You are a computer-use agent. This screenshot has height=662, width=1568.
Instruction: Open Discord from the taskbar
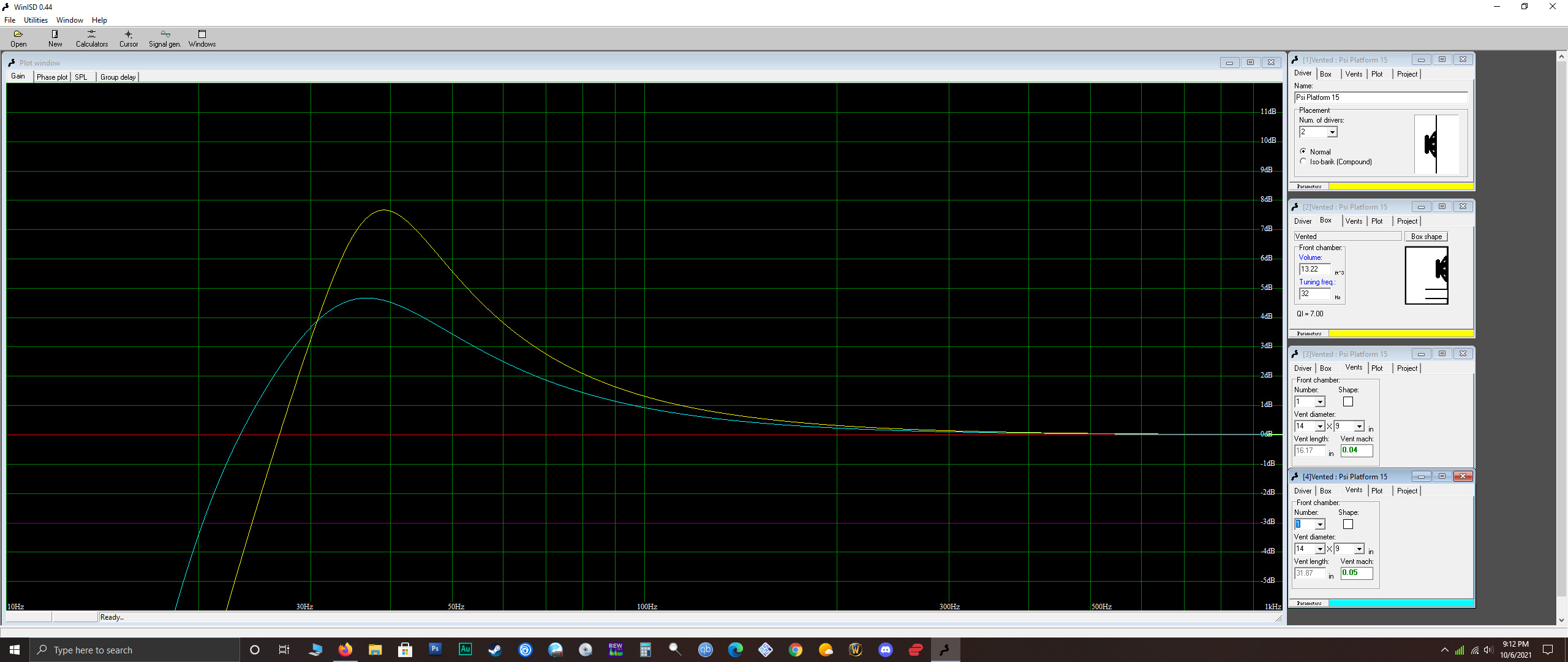[x=886, y=650]
